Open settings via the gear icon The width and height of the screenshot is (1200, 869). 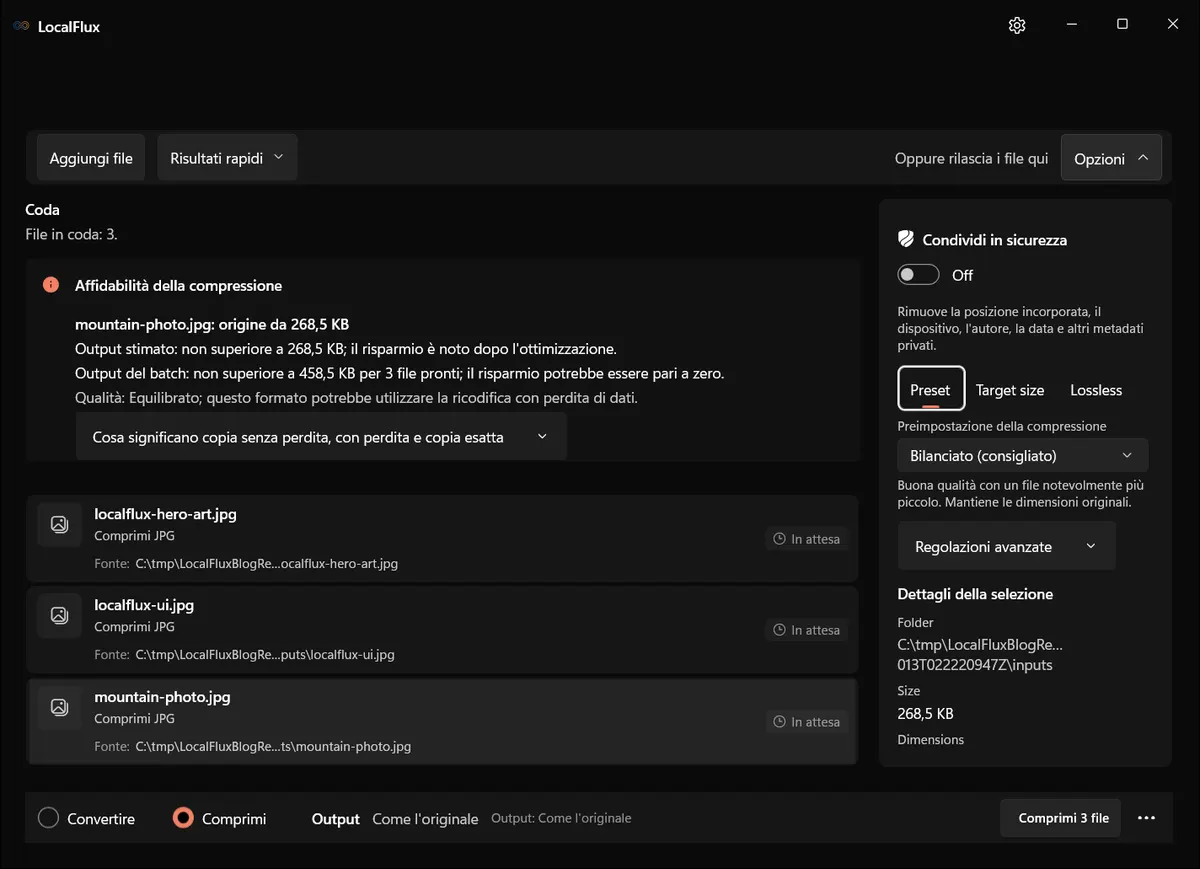point(1017,25)
